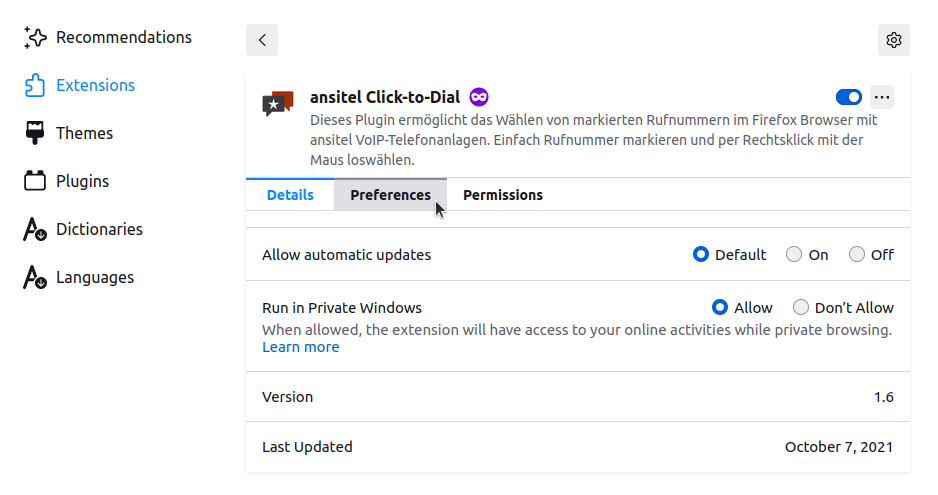Viewport: 938px width, 495px height.
Task: Select Default for automatic updates
Action: click(701, 255)
